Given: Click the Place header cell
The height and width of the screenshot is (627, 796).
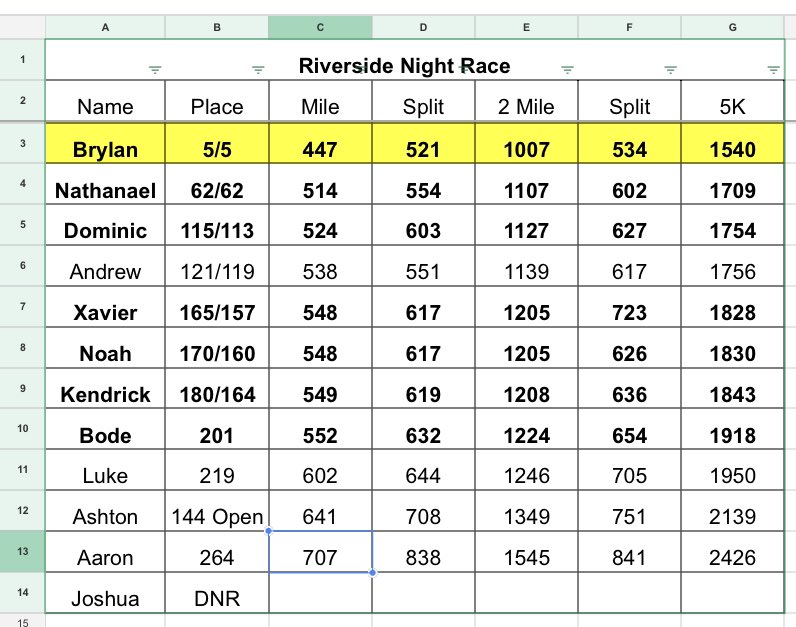Looking at the screenshot, I should click(217, 101).
